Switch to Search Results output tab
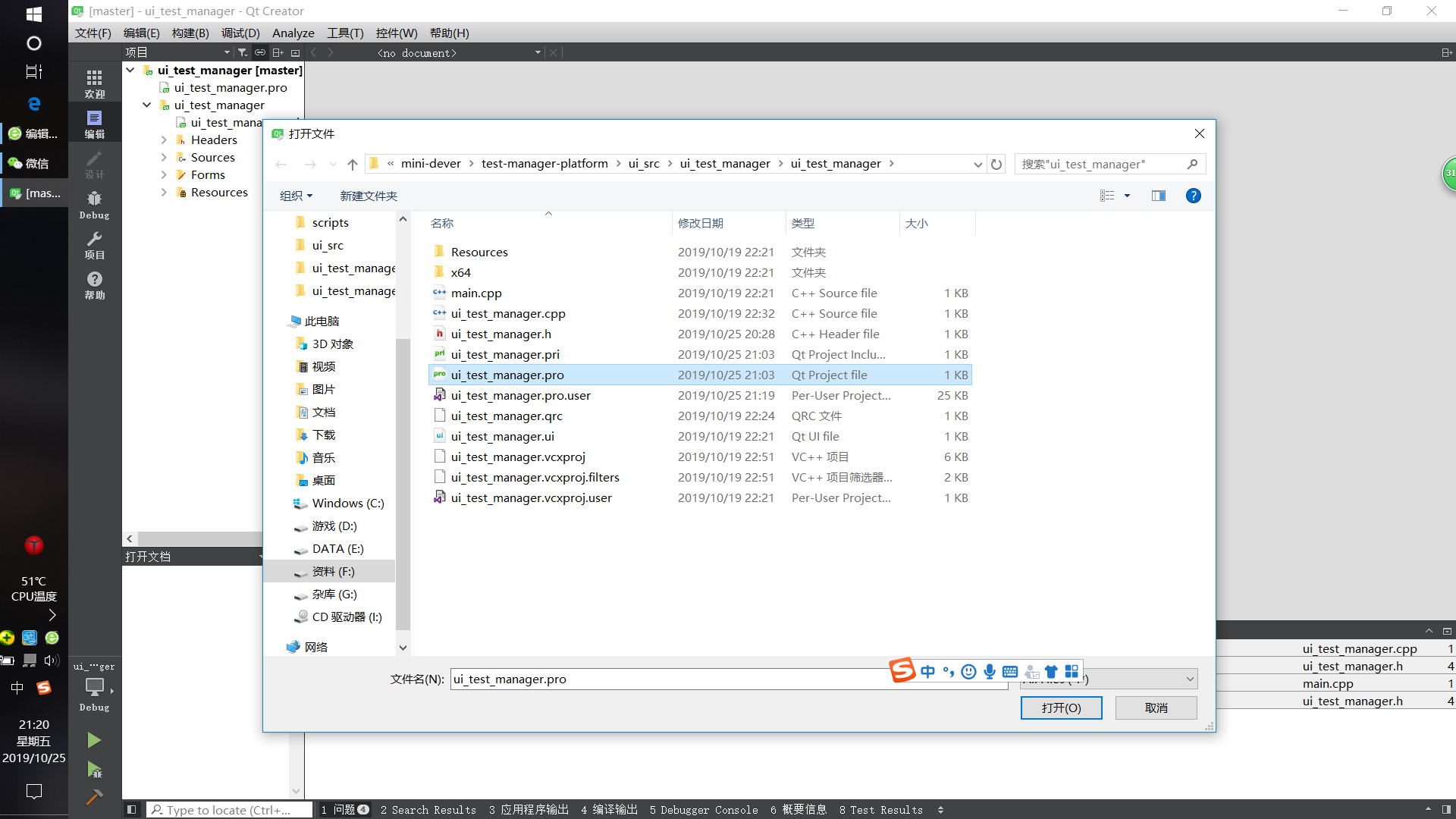This screenshot has height=819, width=1456. click(428, 809)
